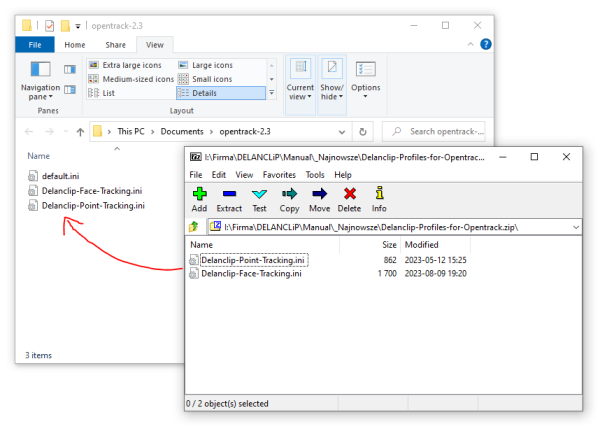Go up one folder level in 7-Zip

coord(195,227)
